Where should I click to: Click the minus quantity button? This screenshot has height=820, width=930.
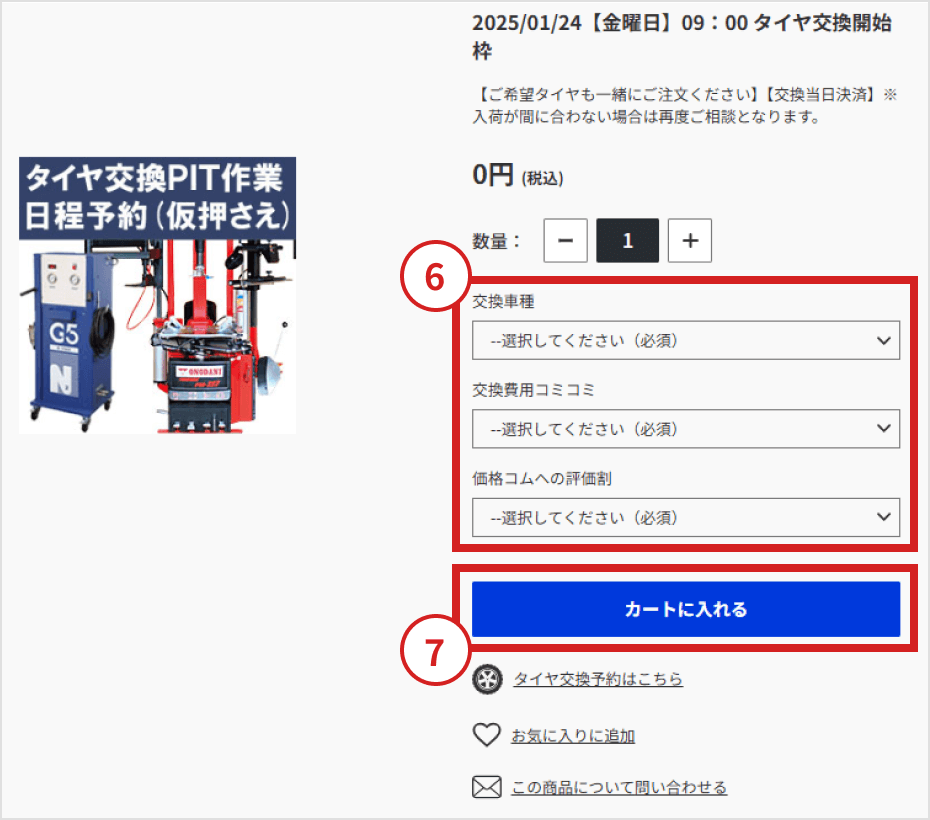(x=565, y=240)
